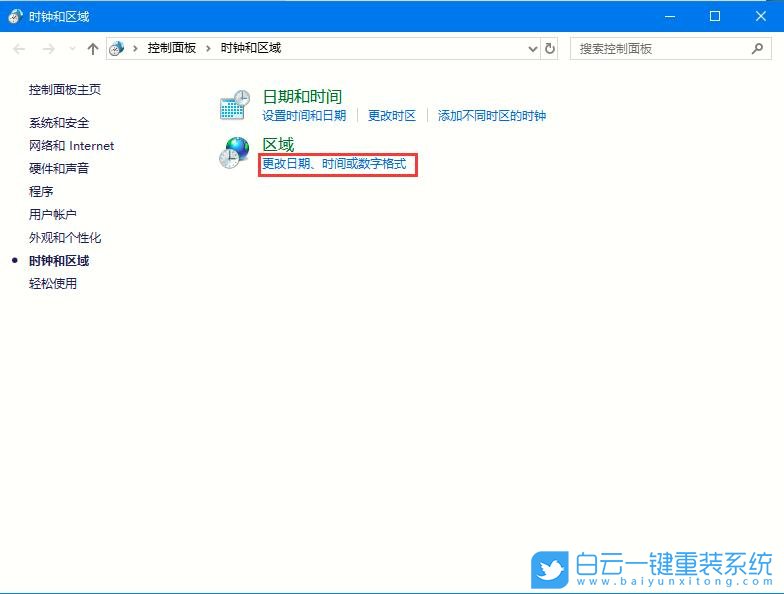Open the 区域 heading link

pos(278,144)
